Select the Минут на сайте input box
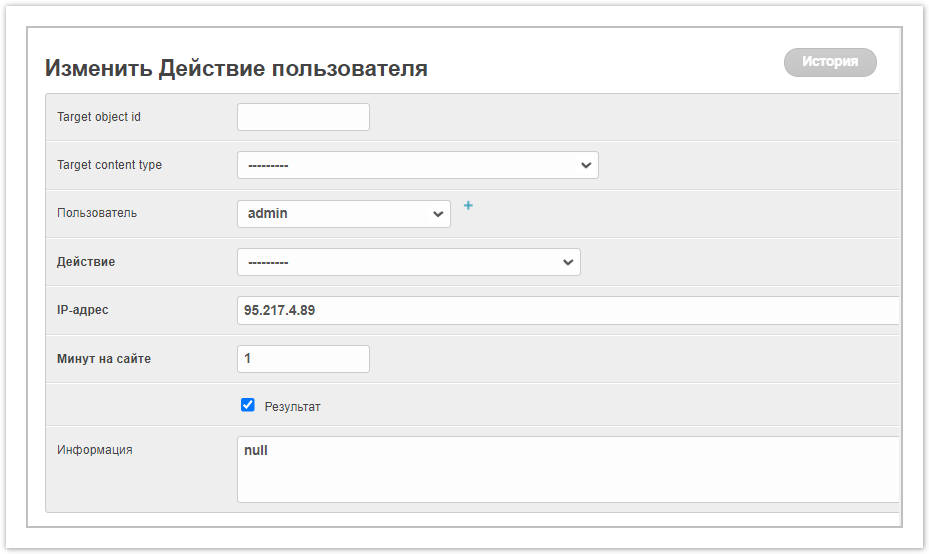The width and height of the screenshot is (929, 554). click(303, 359)
